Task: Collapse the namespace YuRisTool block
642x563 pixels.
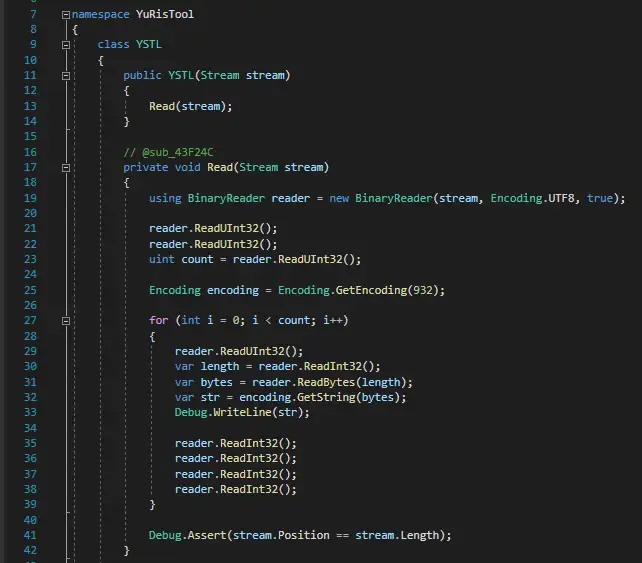Action: (66, 15)
